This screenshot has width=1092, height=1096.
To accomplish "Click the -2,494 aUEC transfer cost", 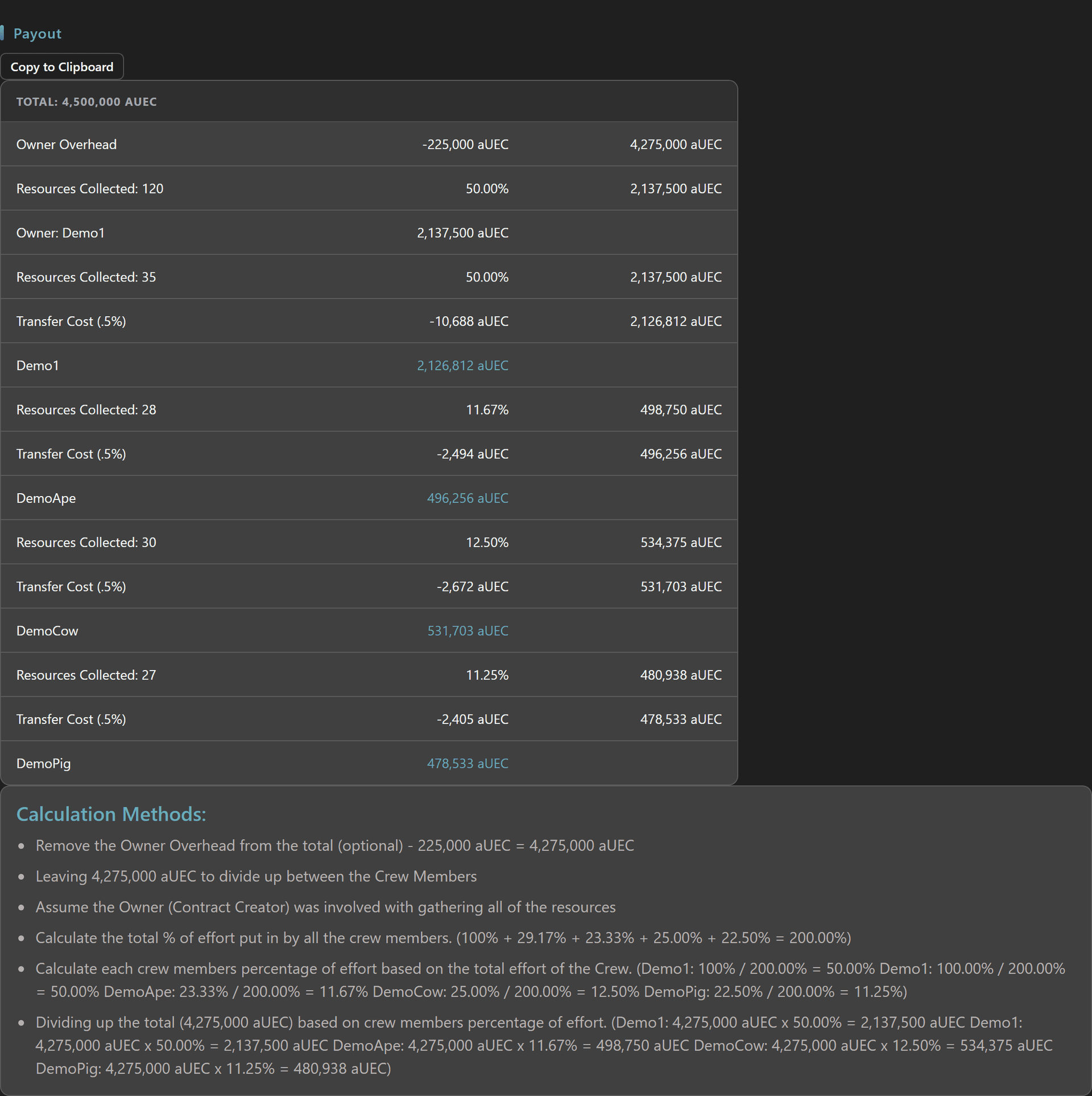I will tap(473, 454).
